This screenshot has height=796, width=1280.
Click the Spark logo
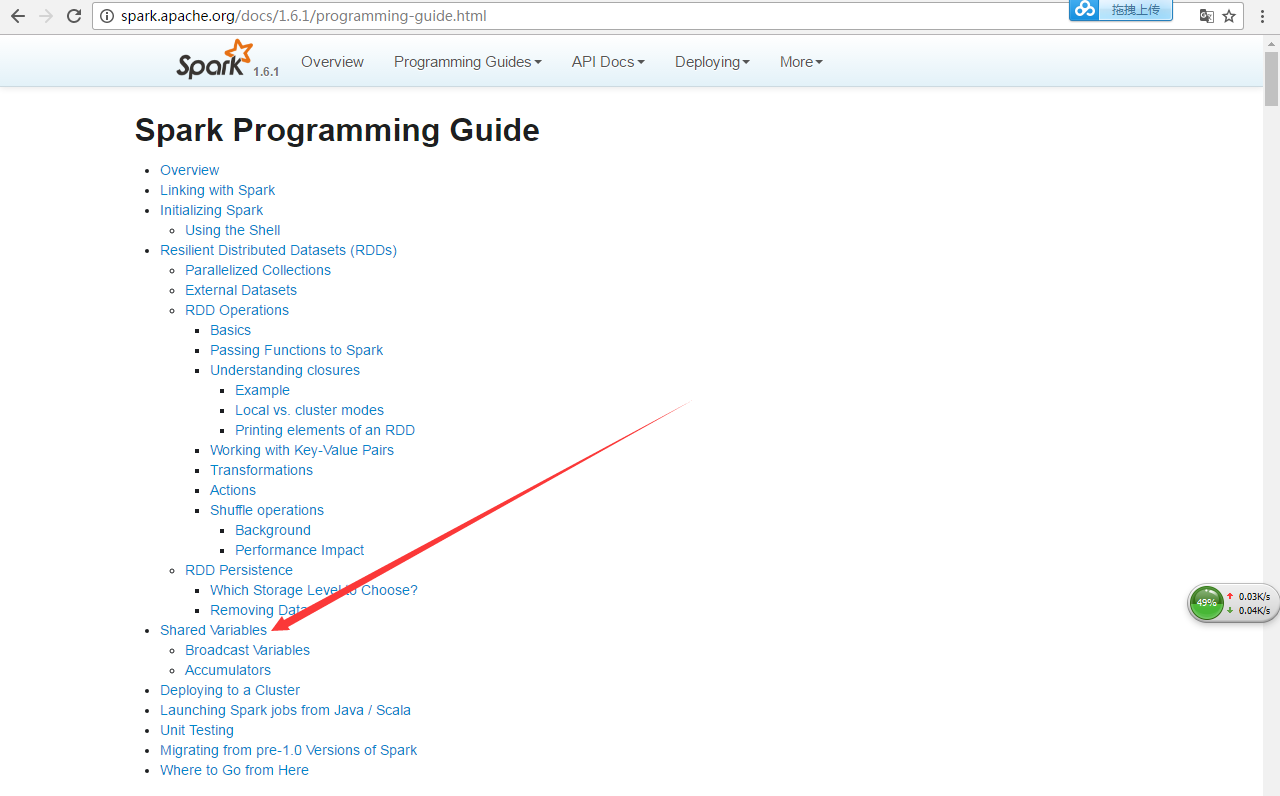pos(214,60)
